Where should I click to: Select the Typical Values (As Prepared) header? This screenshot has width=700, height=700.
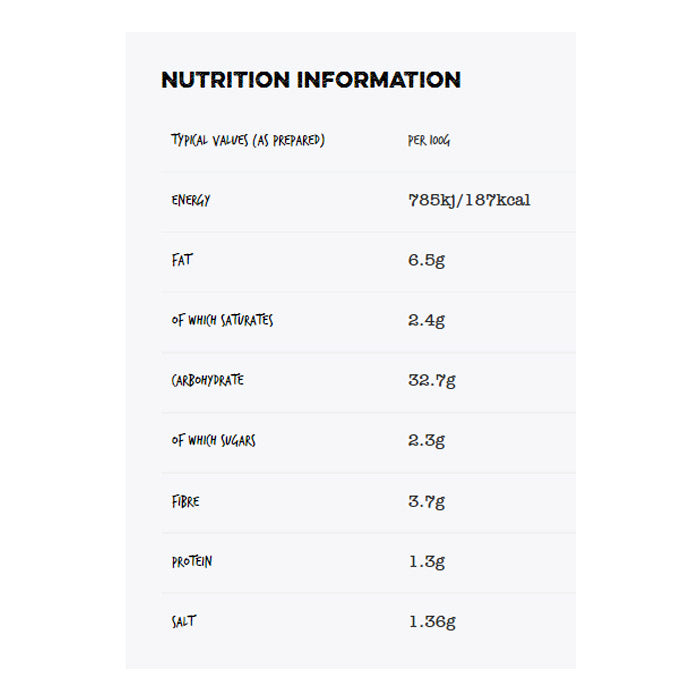coord(248,141)
